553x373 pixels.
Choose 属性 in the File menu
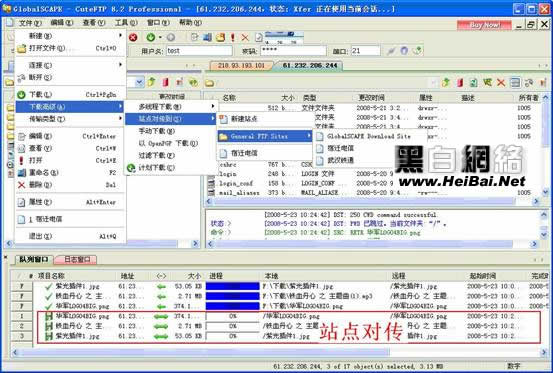pyautogui.click(x=70, y=202)
